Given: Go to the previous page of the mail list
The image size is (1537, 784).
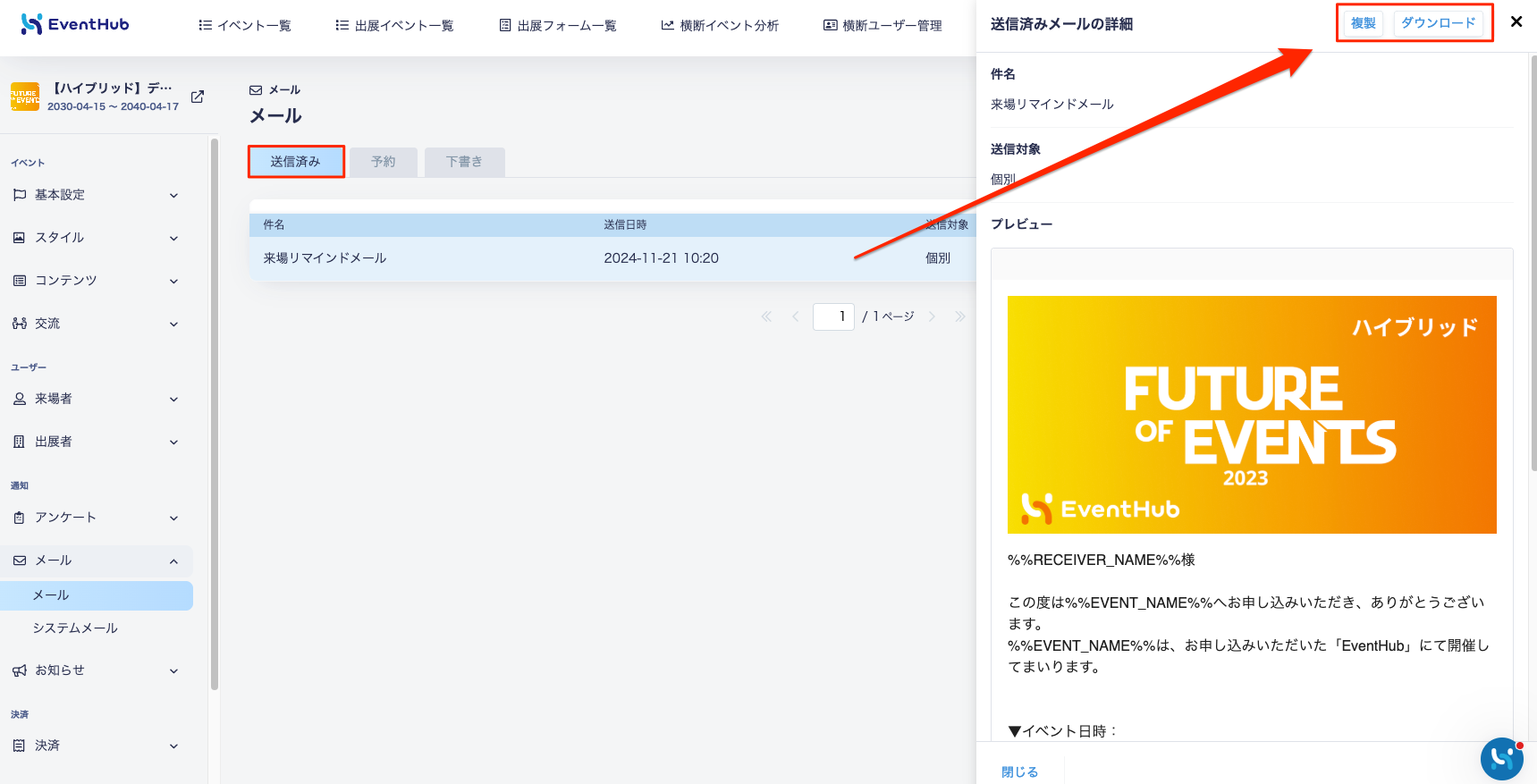Looking at the screenshot, I should click(x=795, y=316).
